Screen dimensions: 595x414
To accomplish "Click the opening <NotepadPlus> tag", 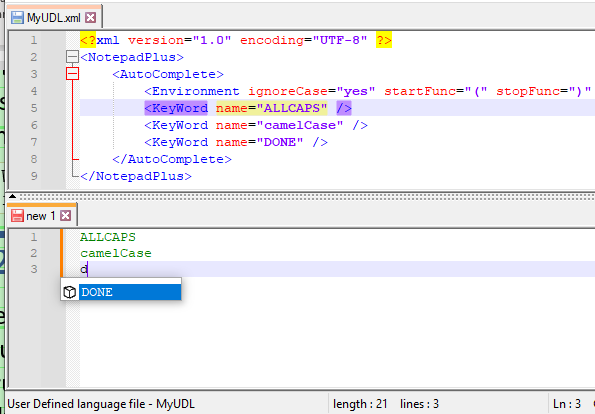I will pyautogui.click(x=132, y=57).
